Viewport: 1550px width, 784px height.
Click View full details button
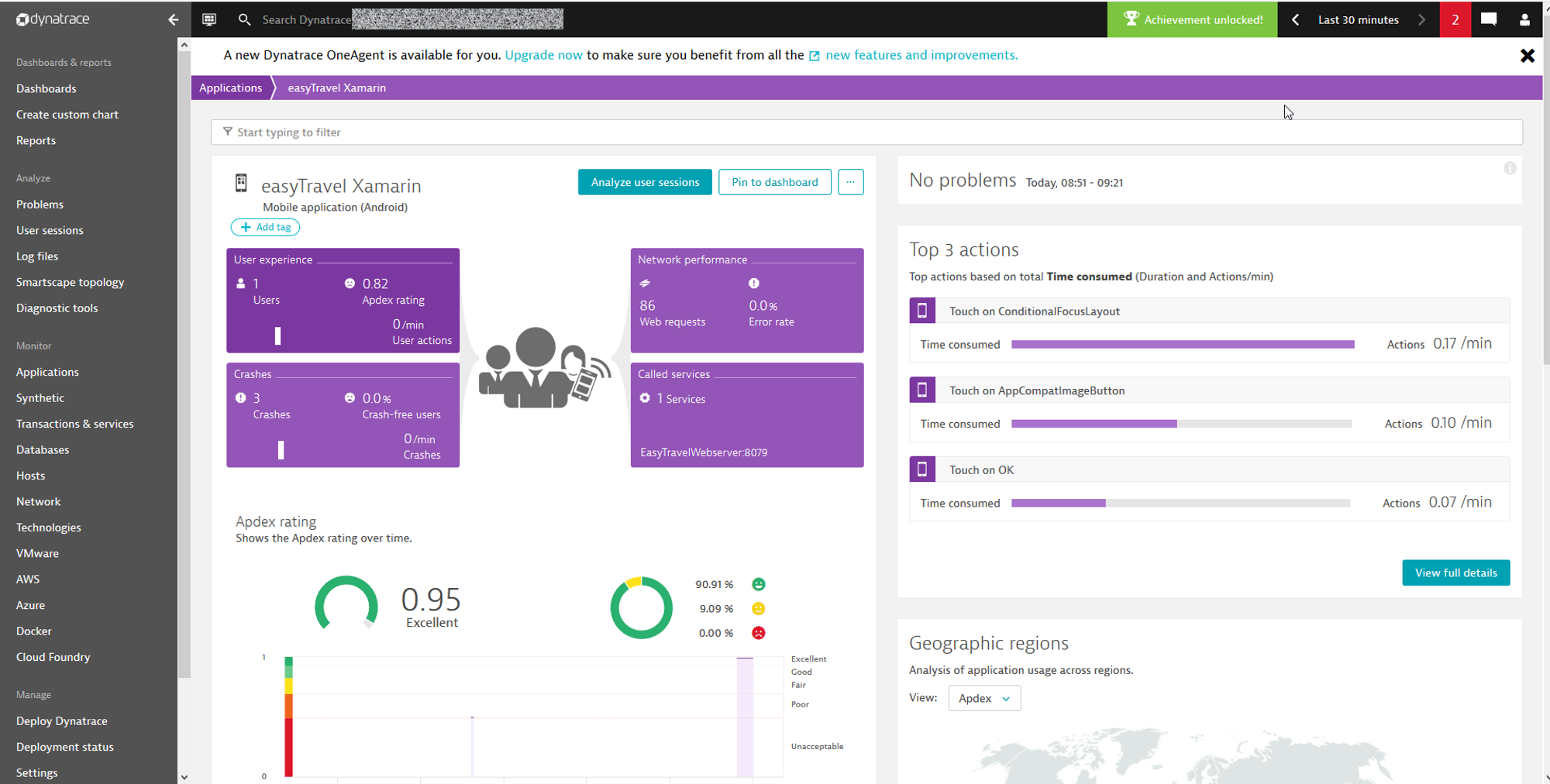click(x=1455, y=573)
